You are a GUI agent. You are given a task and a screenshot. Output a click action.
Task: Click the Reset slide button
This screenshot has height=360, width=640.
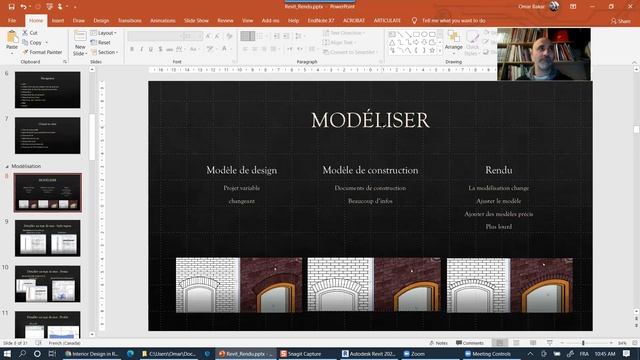click(101, 42)
